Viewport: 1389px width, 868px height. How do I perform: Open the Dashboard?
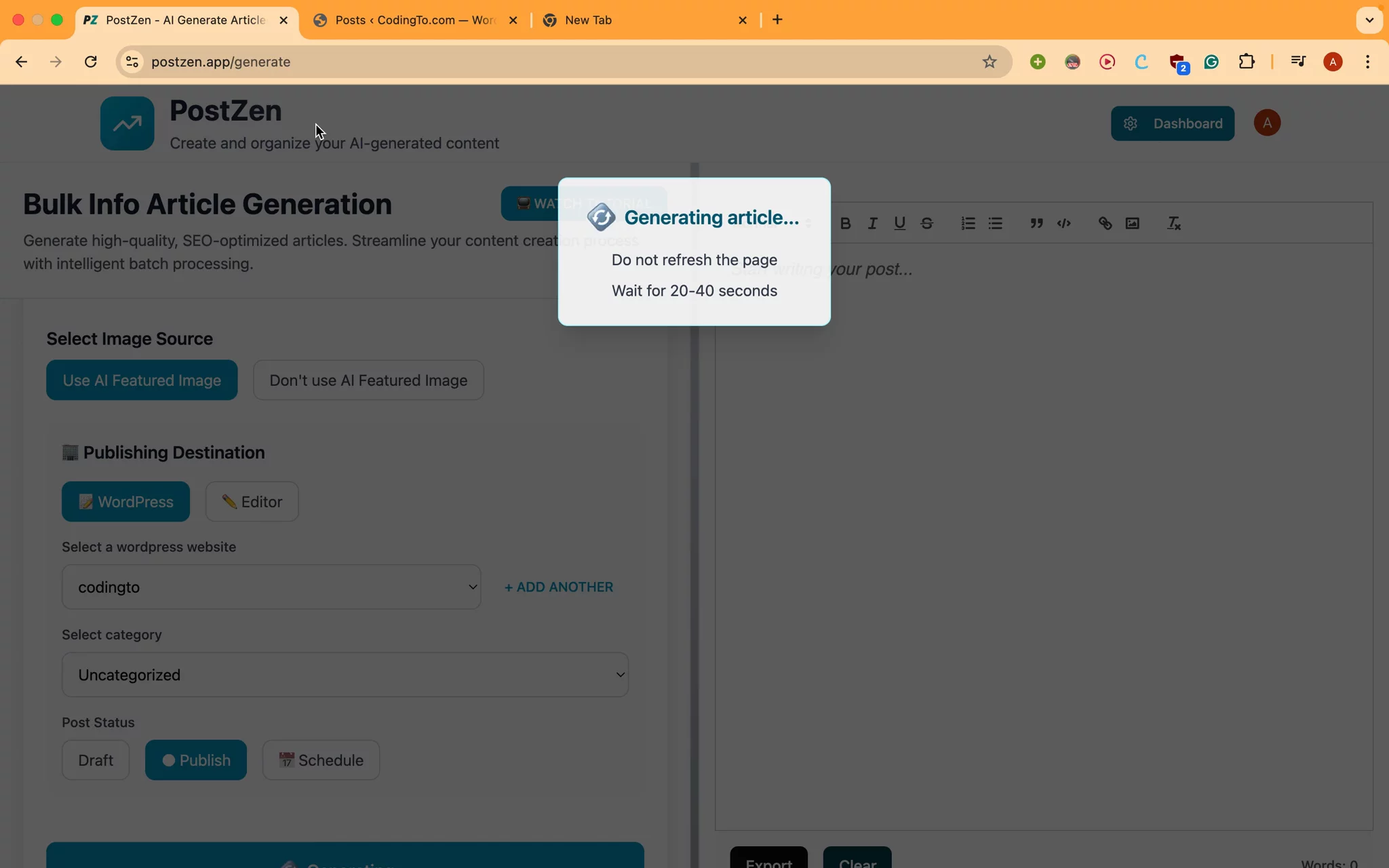(x=1173, y=123)
